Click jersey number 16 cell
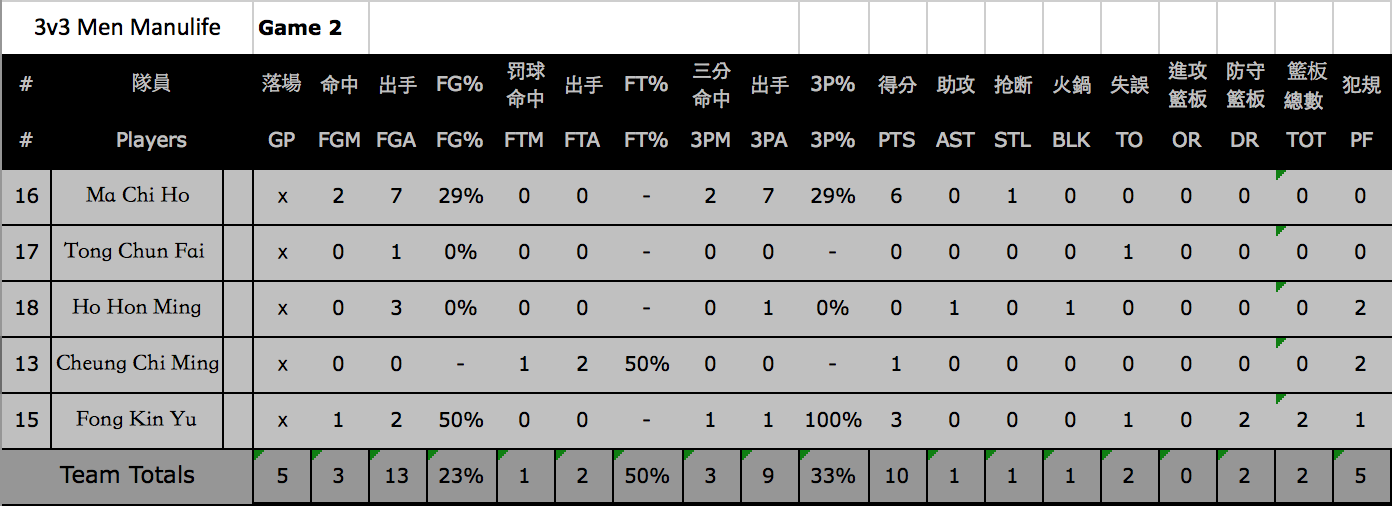1392x506 pixels. coord(26,196)
